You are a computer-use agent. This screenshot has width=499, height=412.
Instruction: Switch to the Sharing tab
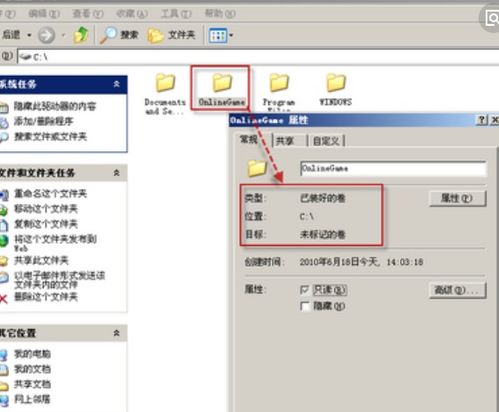[285, 141]
